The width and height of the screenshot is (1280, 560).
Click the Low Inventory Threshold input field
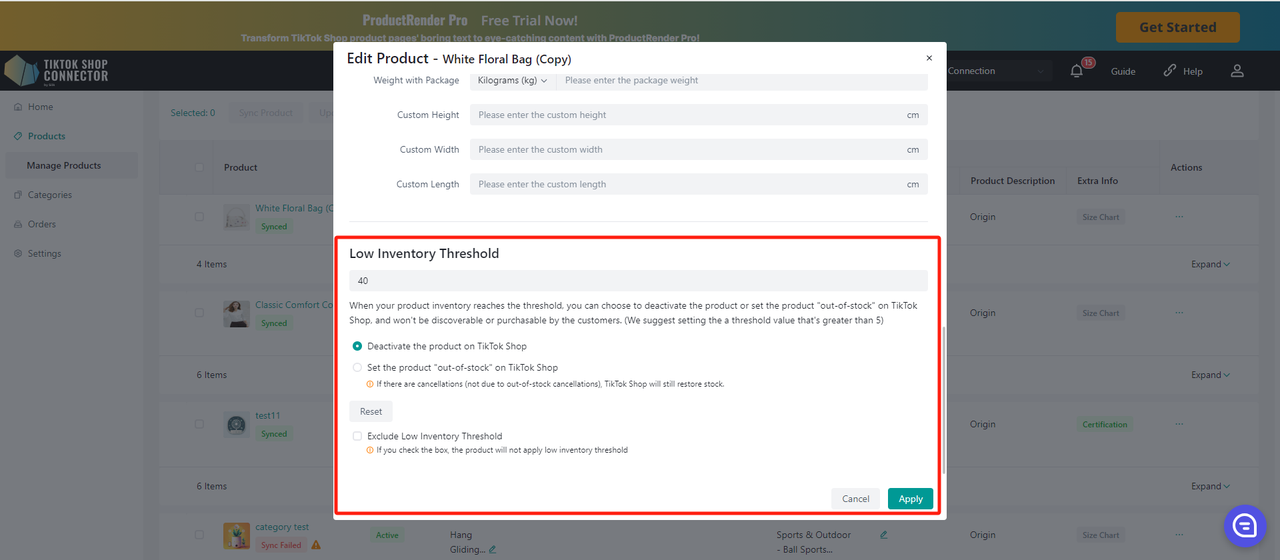pyautogui.click(x=638, y=281)
